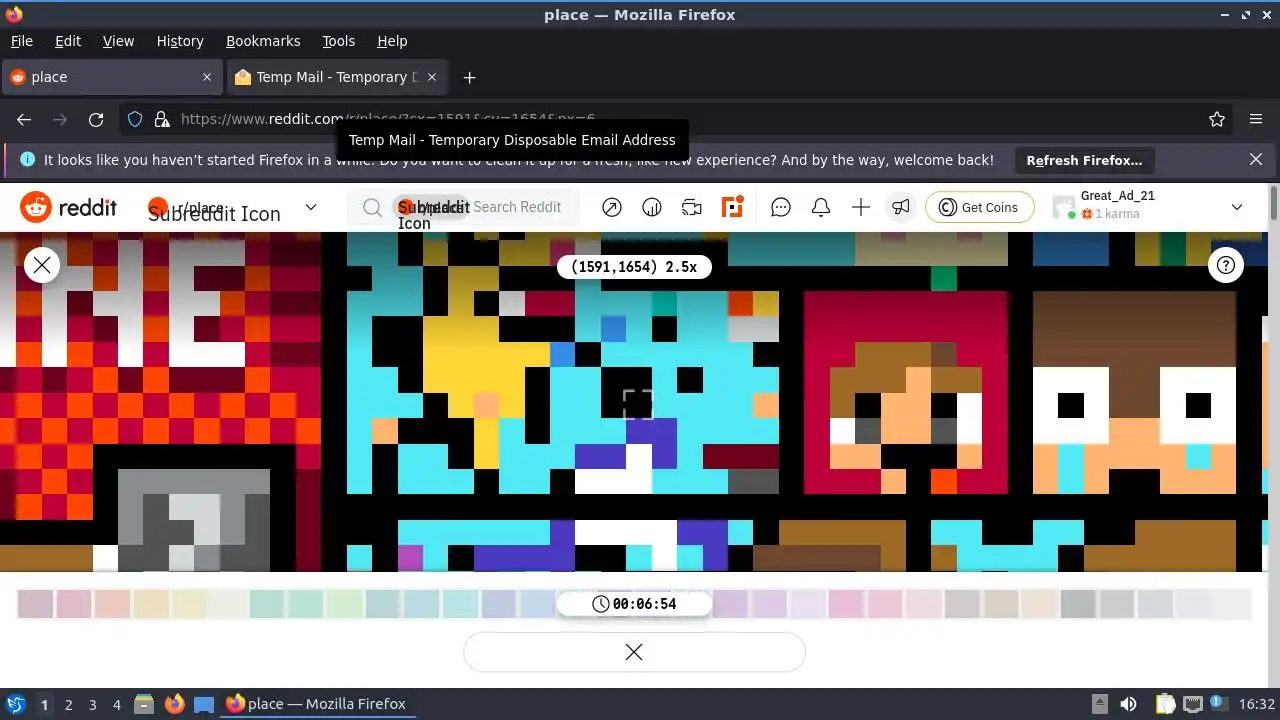Open the network tray icon
This screenshot has width=1280, height=720.
[x=1192, y=704]
